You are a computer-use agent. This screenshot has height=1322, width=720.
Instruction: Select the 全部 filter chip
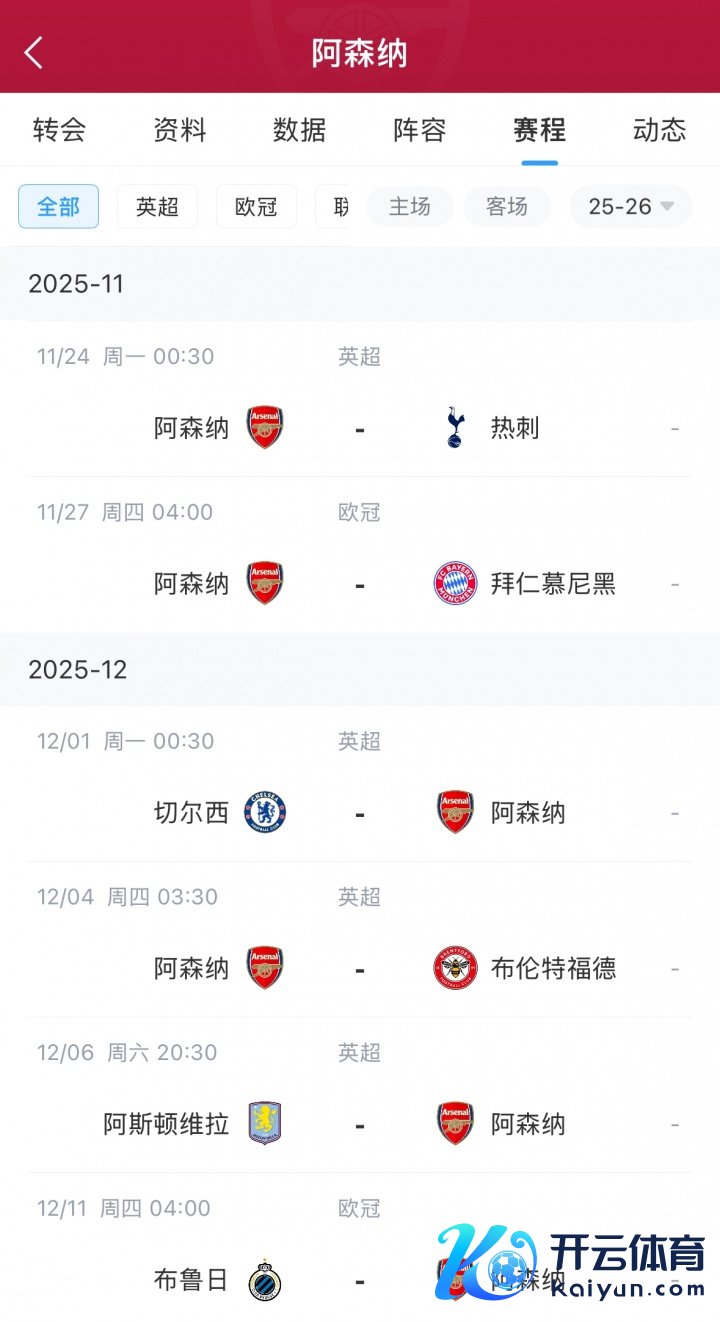click(x=58, y=207)
